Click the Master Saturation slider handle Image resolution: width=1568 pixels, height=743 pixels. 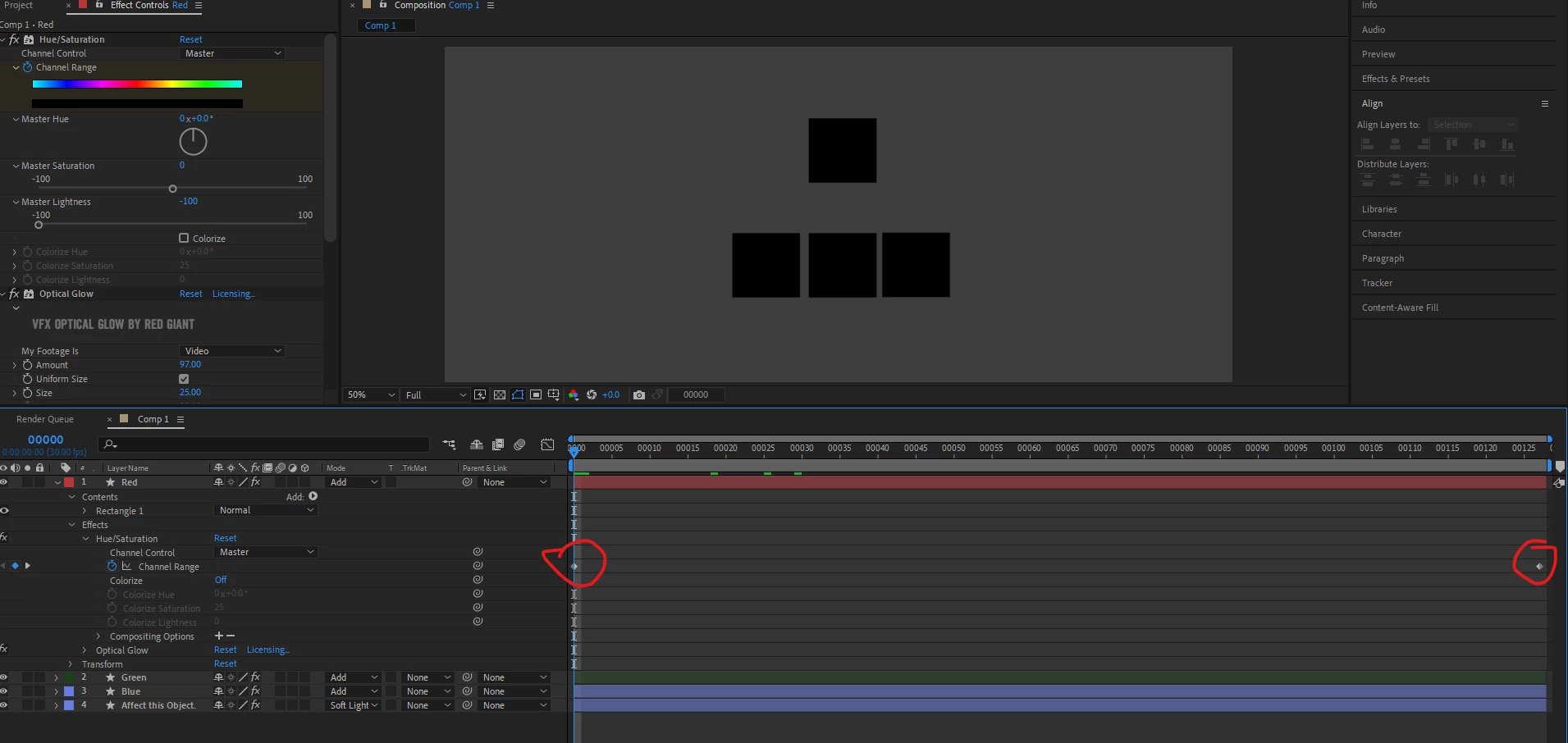point(172,189)
